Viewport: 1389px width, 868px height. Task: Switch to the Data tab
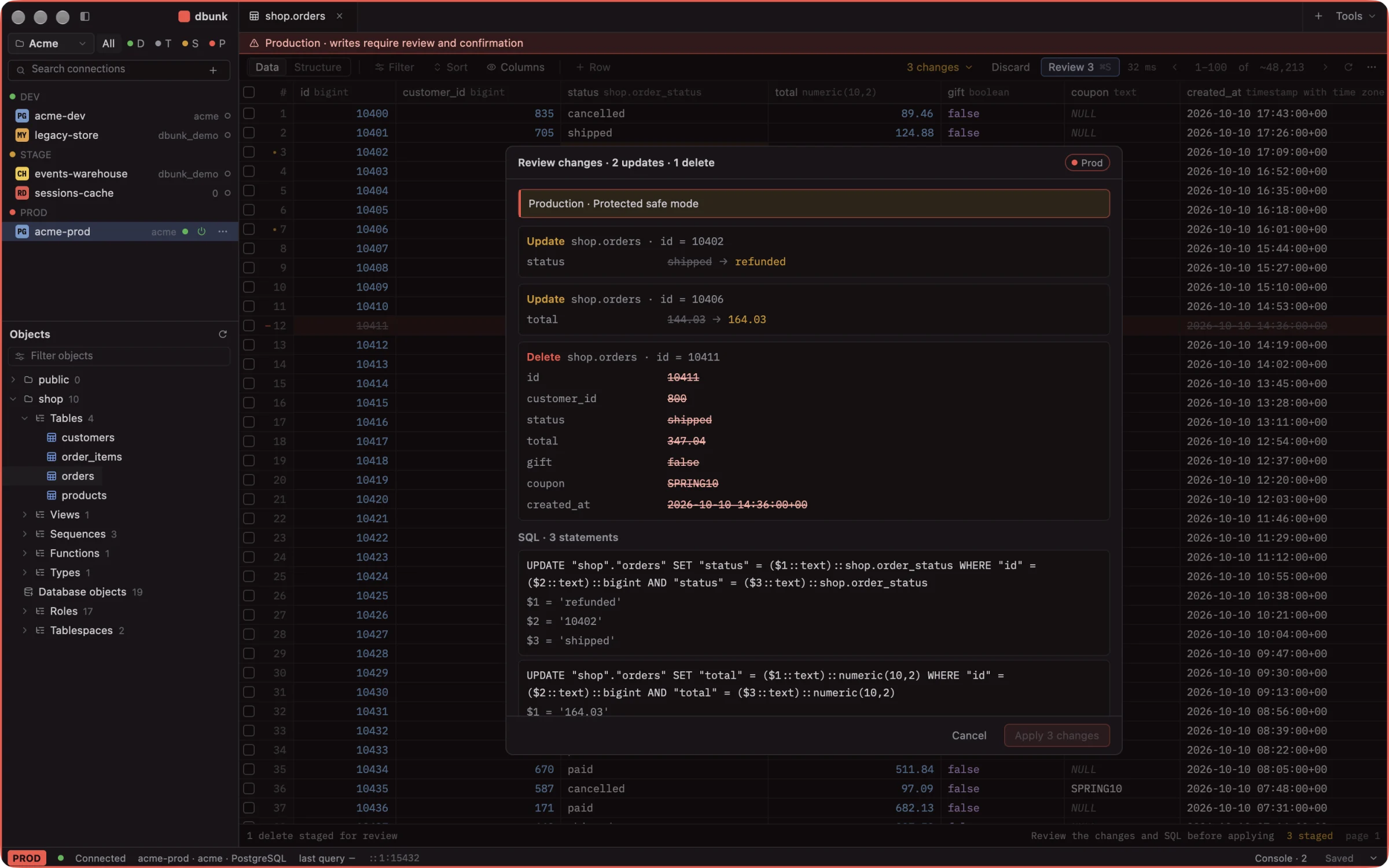click(x=267, y=67)
